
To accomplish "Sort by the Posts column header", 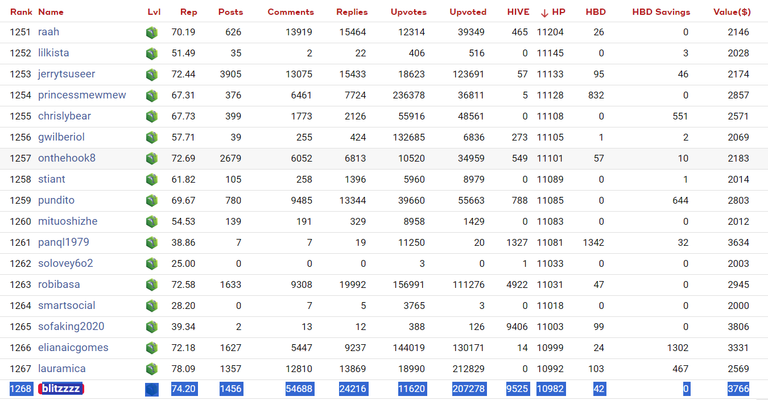I will [230, 12].
